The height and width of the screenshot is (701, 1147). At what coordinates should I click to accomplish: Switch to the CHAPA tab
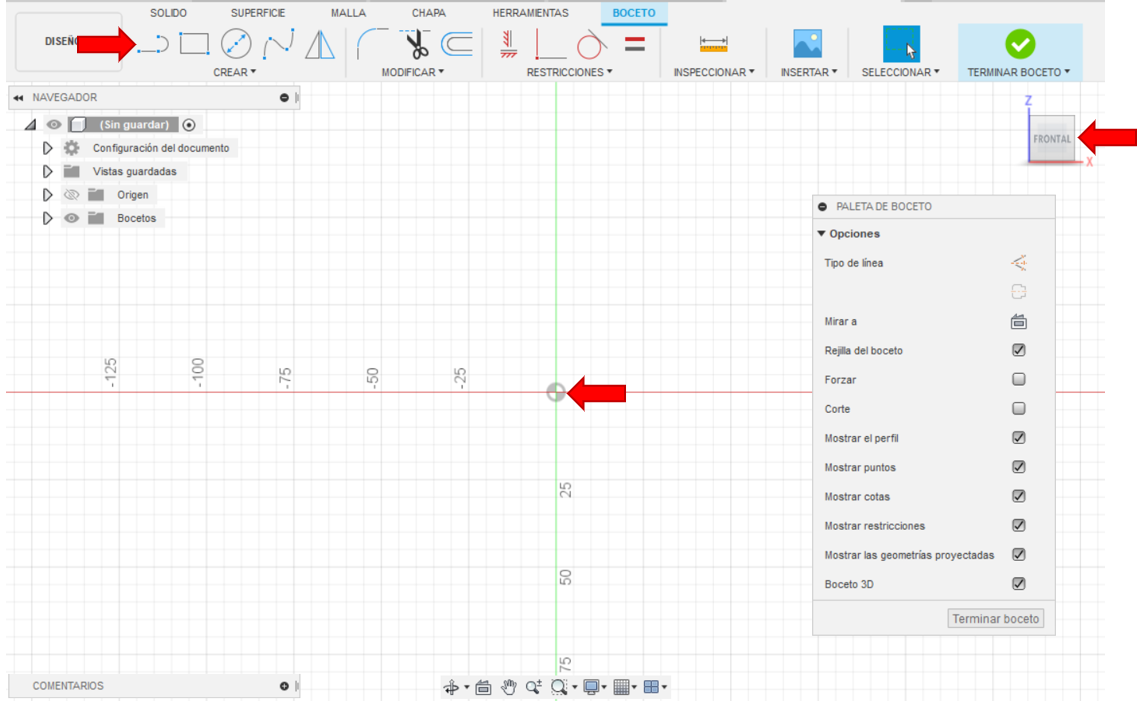coord(429,13)
